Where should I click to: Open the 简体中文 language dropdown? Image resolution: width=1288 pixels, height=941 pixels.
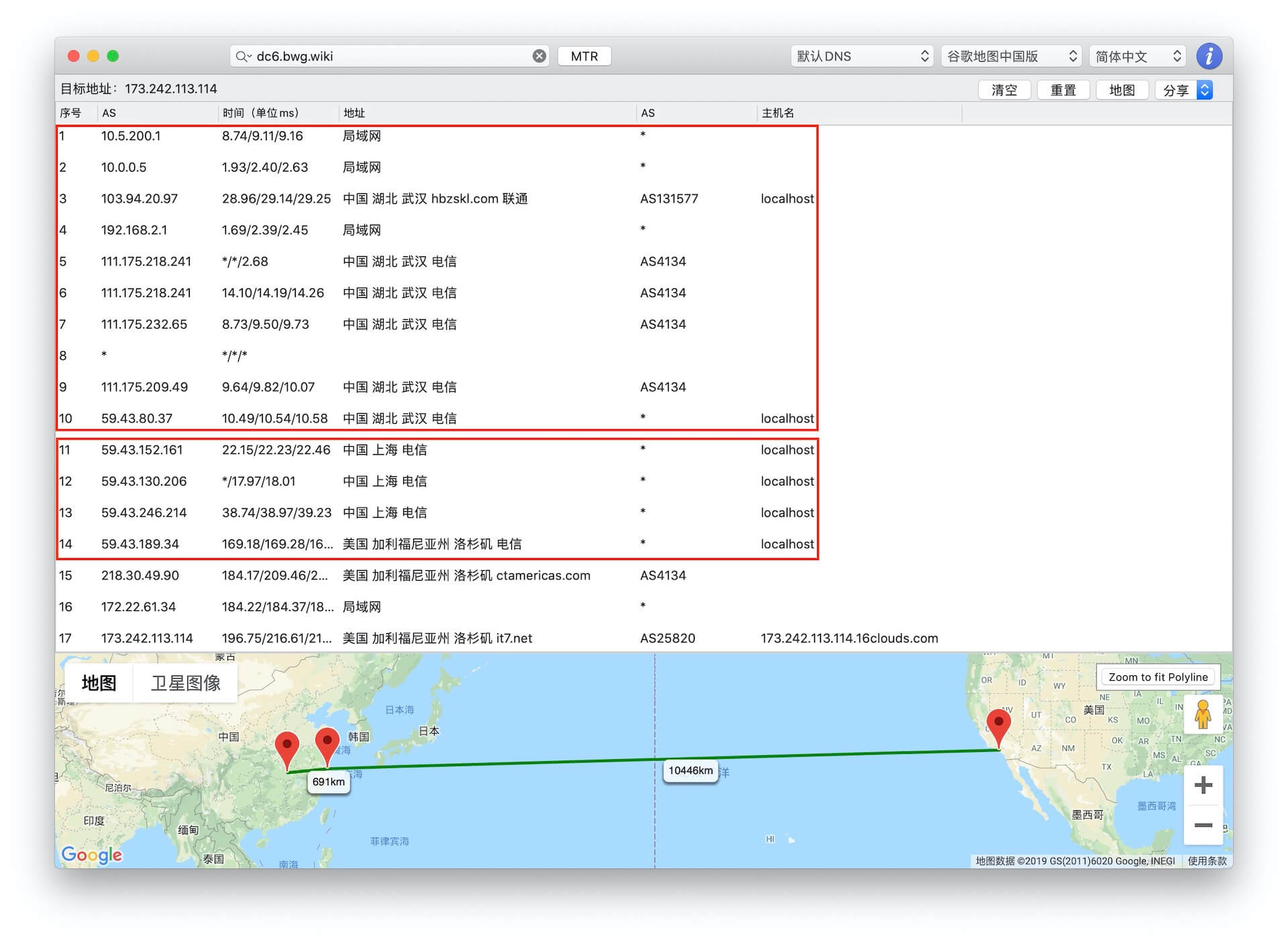[1137, 56]
